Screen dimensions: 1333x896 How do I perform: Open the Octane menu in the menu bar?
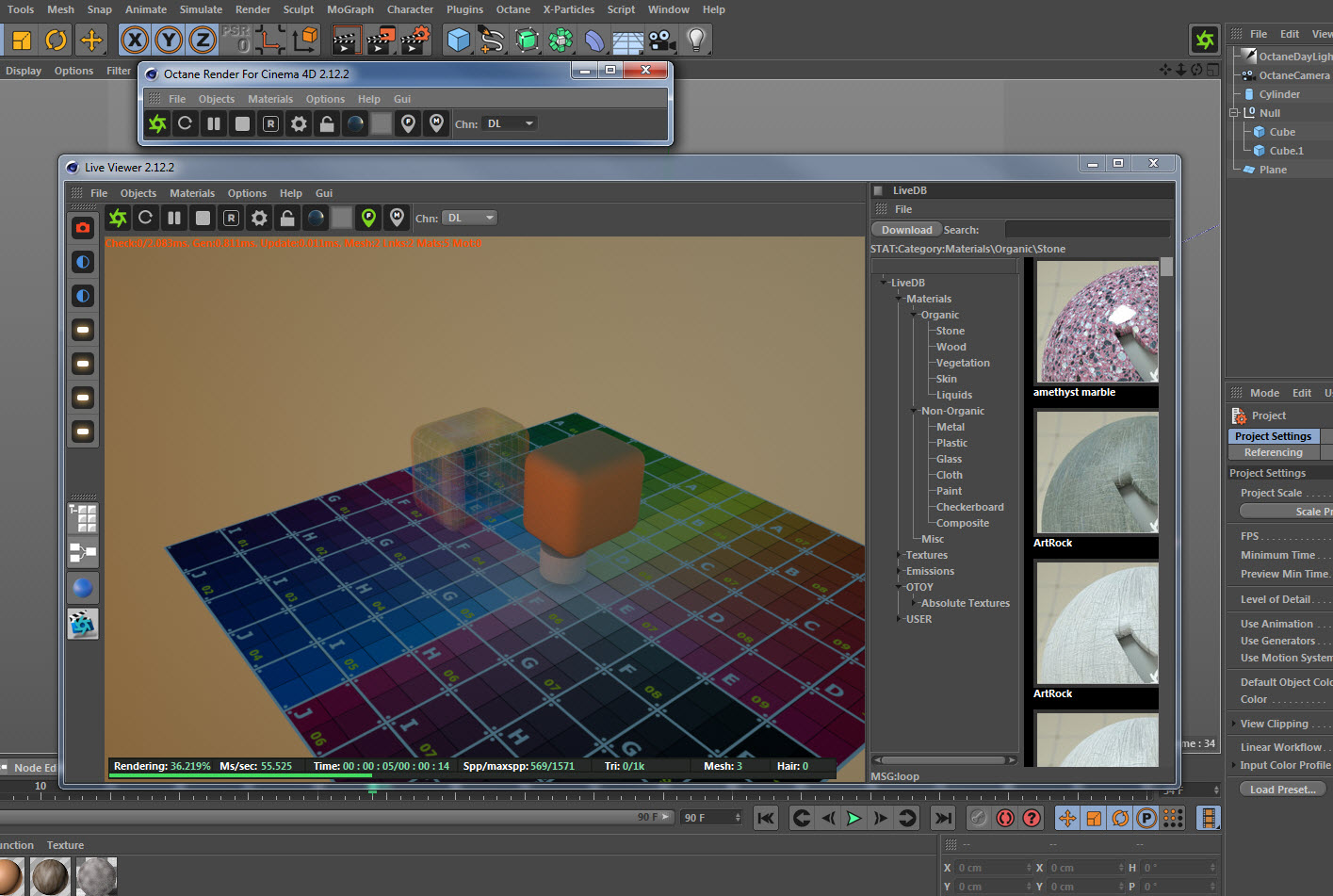(513, 9)
